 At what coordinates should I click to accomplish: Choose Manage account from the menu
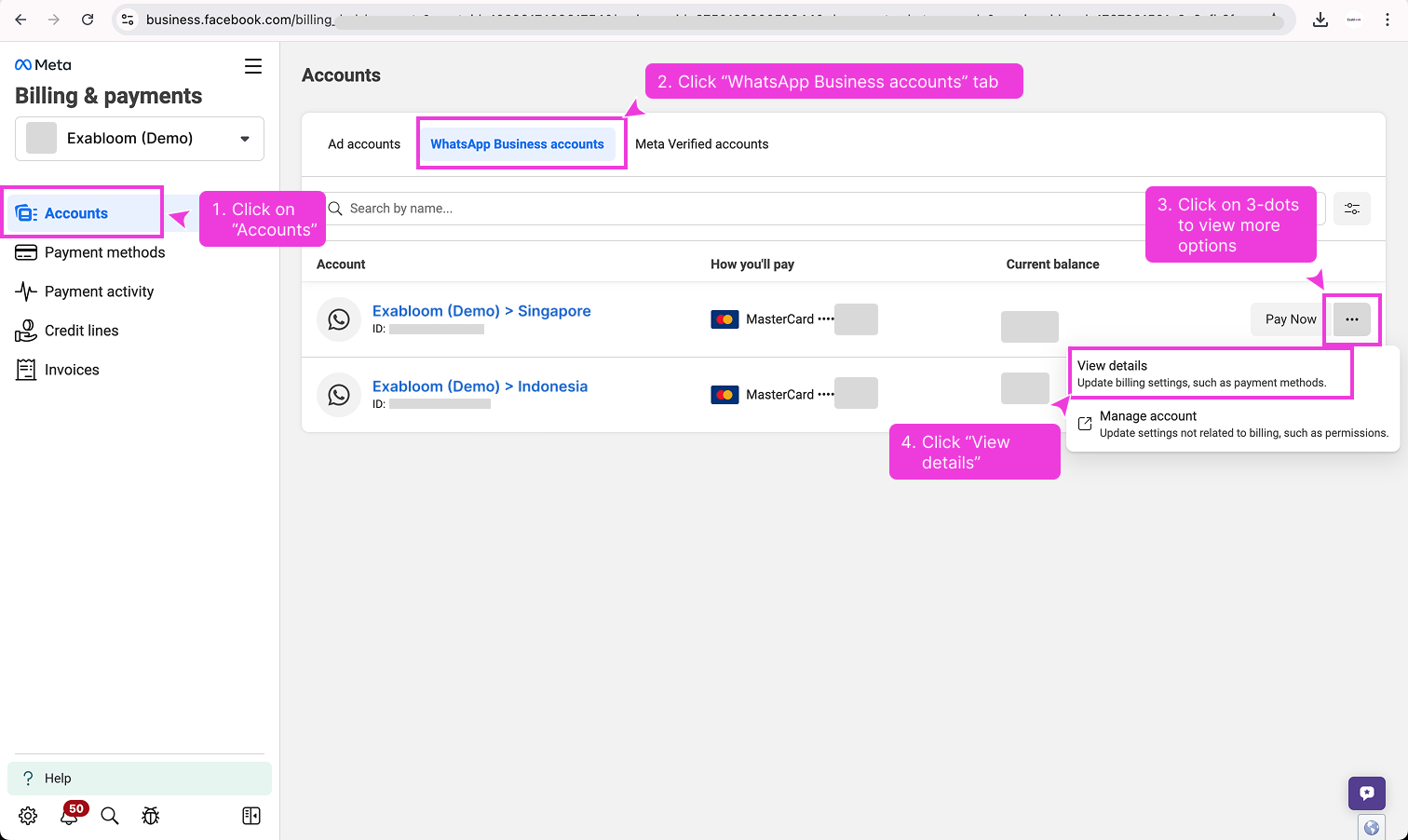coord(1234,424)
